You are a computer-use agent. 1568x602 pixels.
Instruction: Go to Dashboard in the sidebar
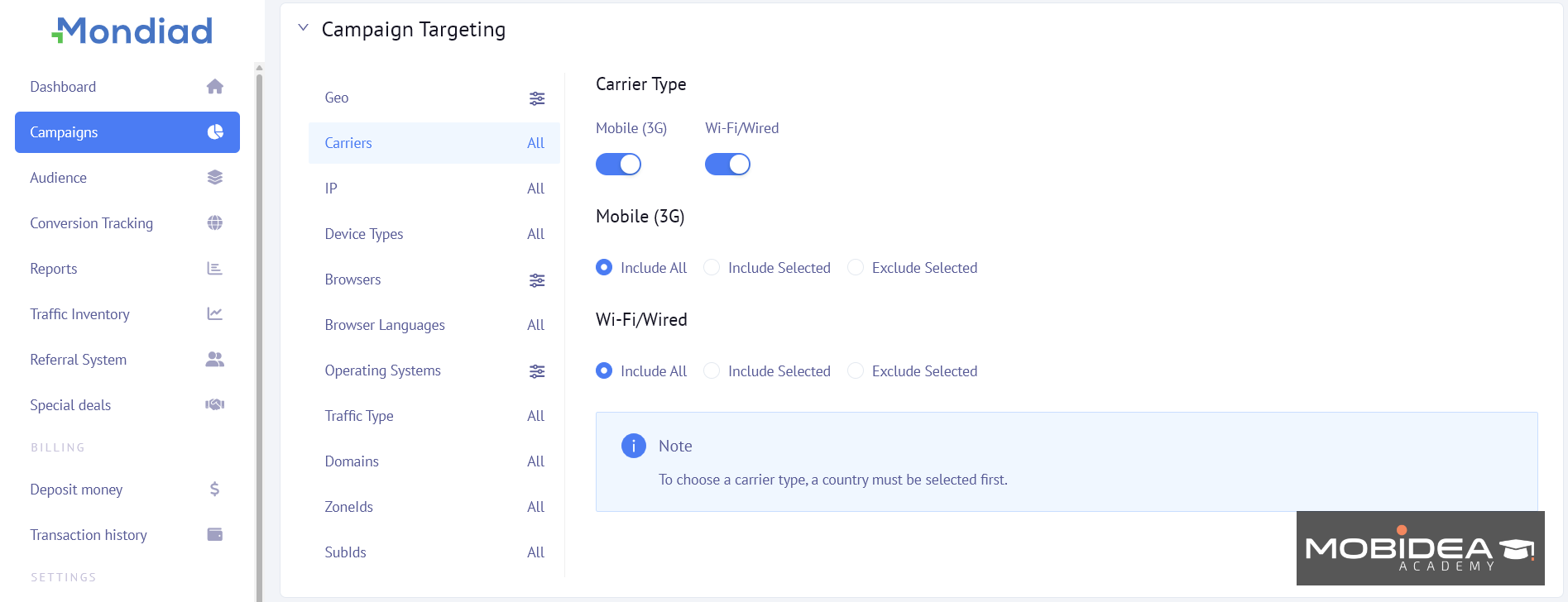(x=127, y=87)
